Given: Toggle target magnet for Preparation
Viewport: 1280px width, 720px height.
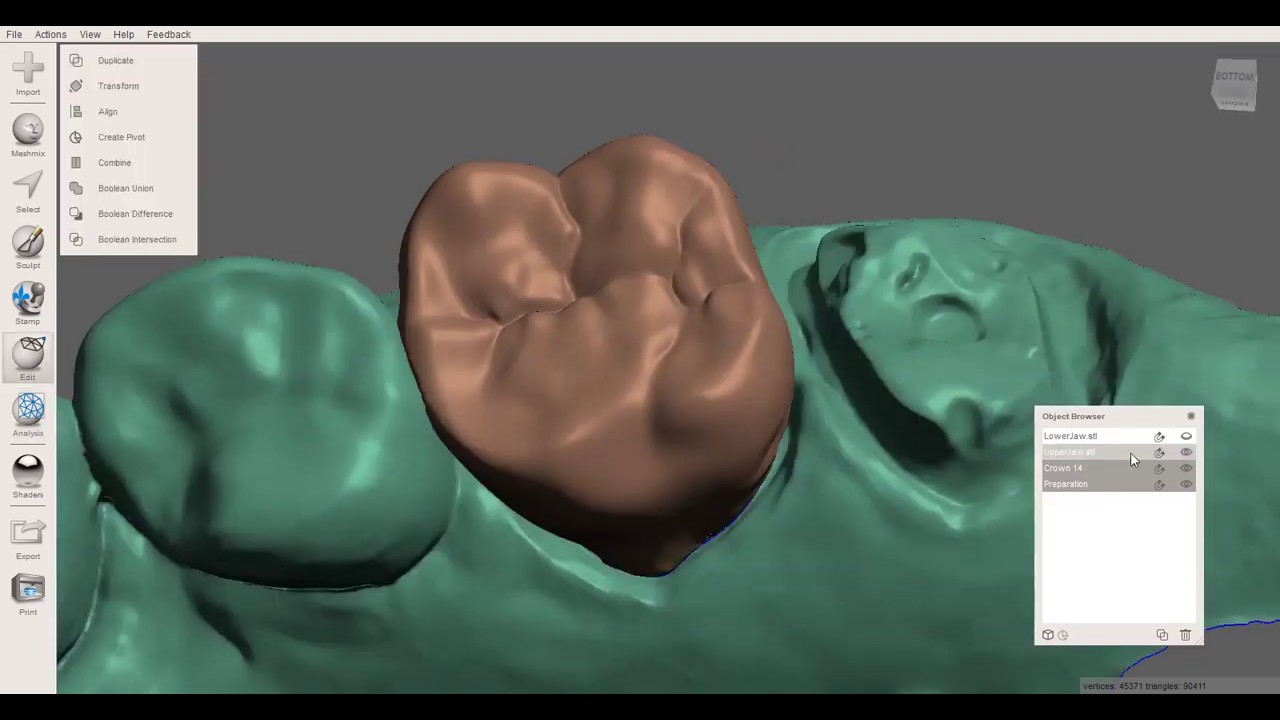Looking at the screenshot, I should coord(1159,484).
